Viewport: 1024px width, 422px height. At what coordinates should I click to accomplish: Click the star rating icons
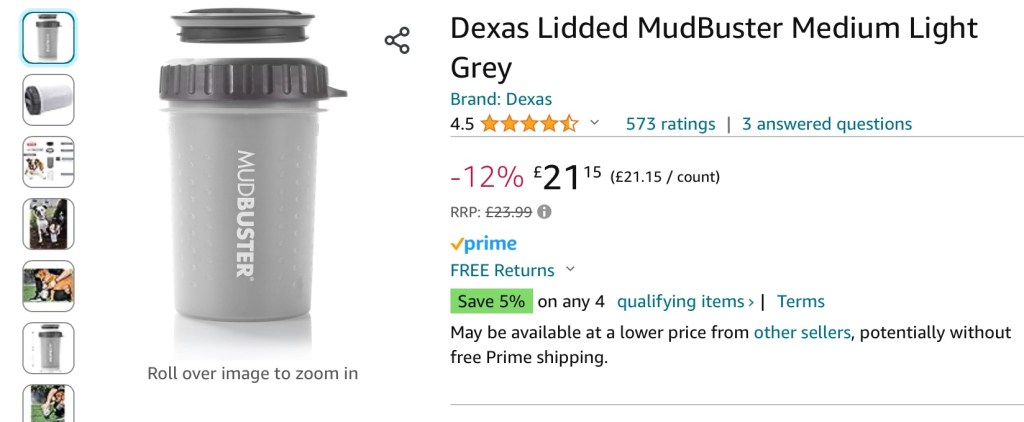point(529,124)
